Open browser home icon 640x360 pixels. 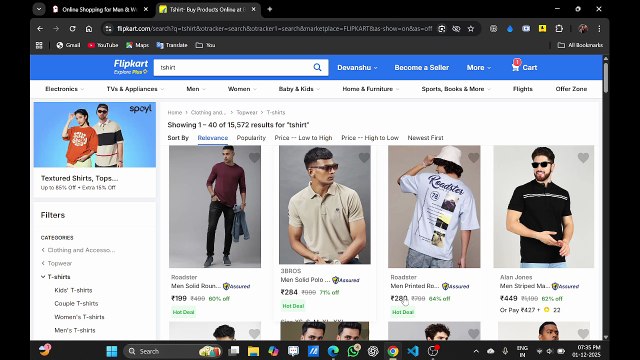[89, 29]
